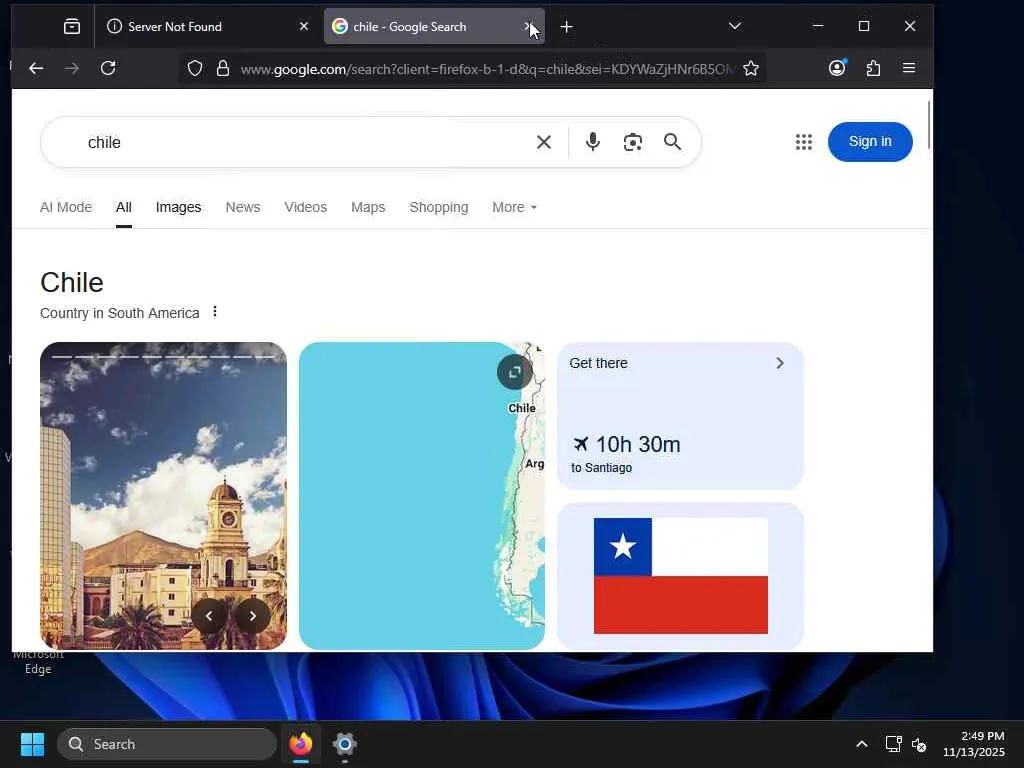This screenshot has height=768, width=1024.
Task: Open the Shopping results tab
Action: [x=439, y=207]
